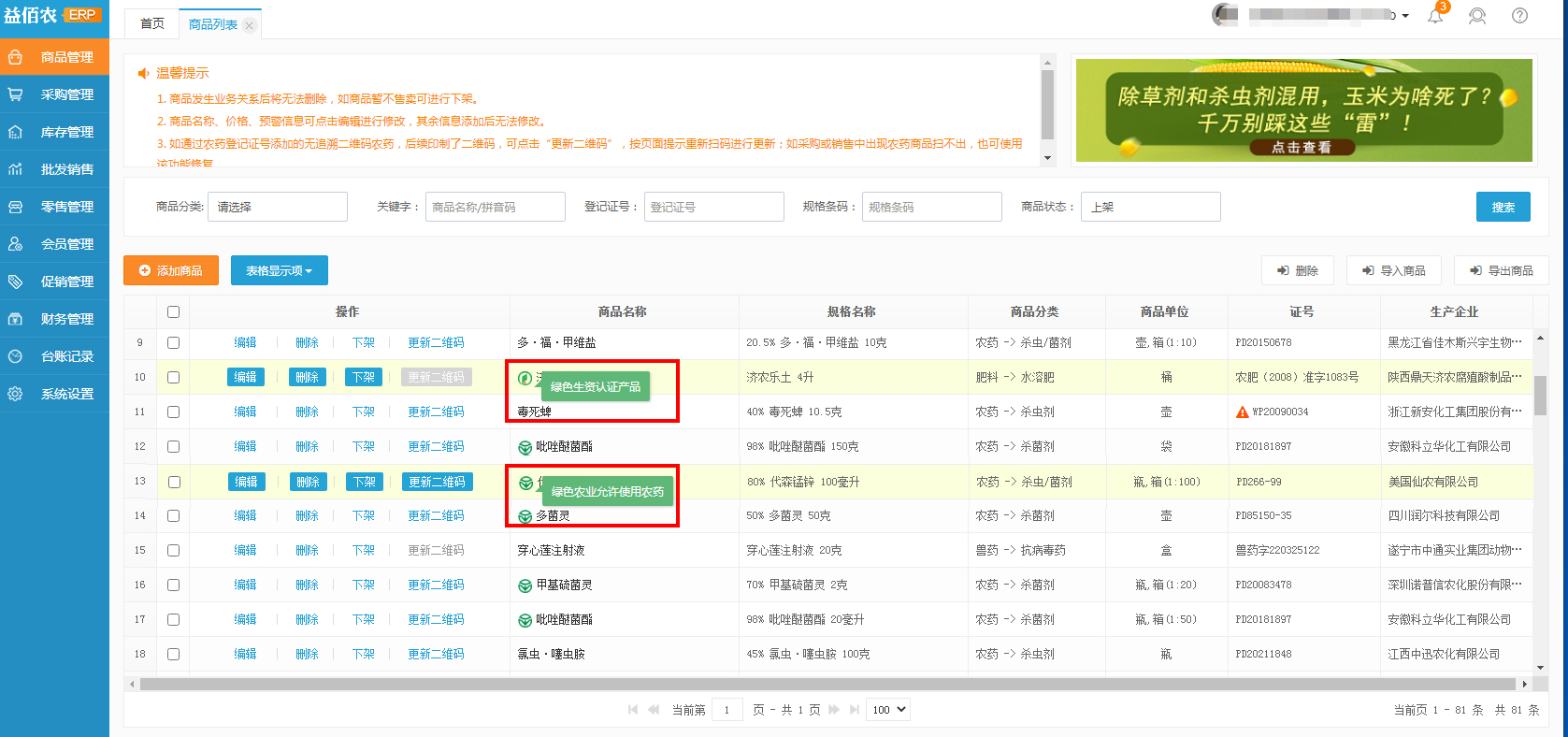Click the green certification icon on row 12
Screen dimensions: 1568x737
[x=525, y=447]
